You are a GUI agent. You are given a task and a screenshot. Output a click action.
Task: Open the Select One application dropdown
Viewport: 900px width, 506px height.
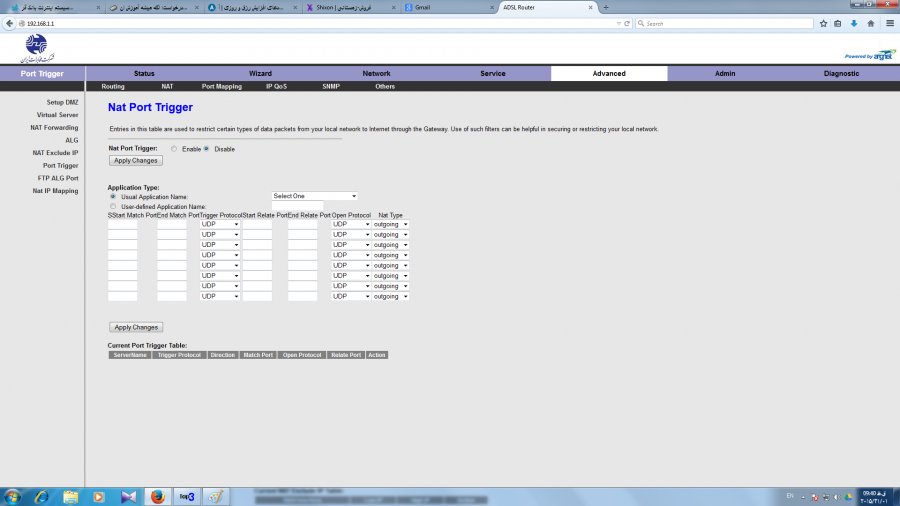pyautogui.click(x=315, y=196)
